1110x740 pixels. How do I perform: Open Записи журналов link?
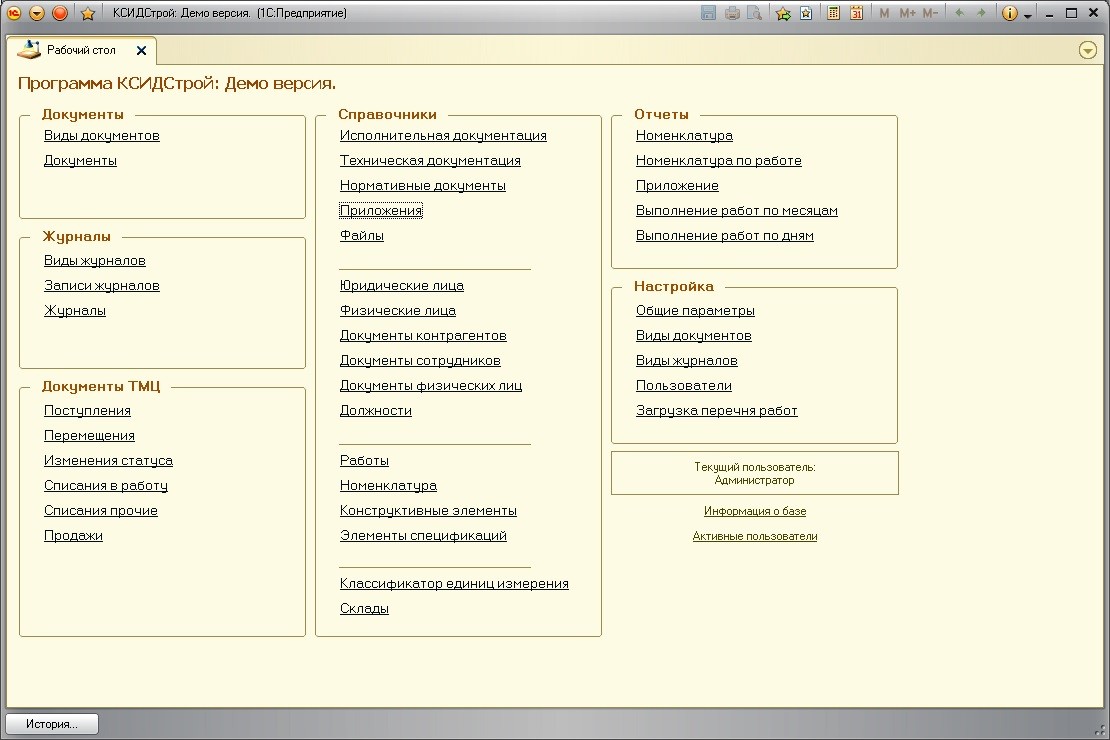102,285
